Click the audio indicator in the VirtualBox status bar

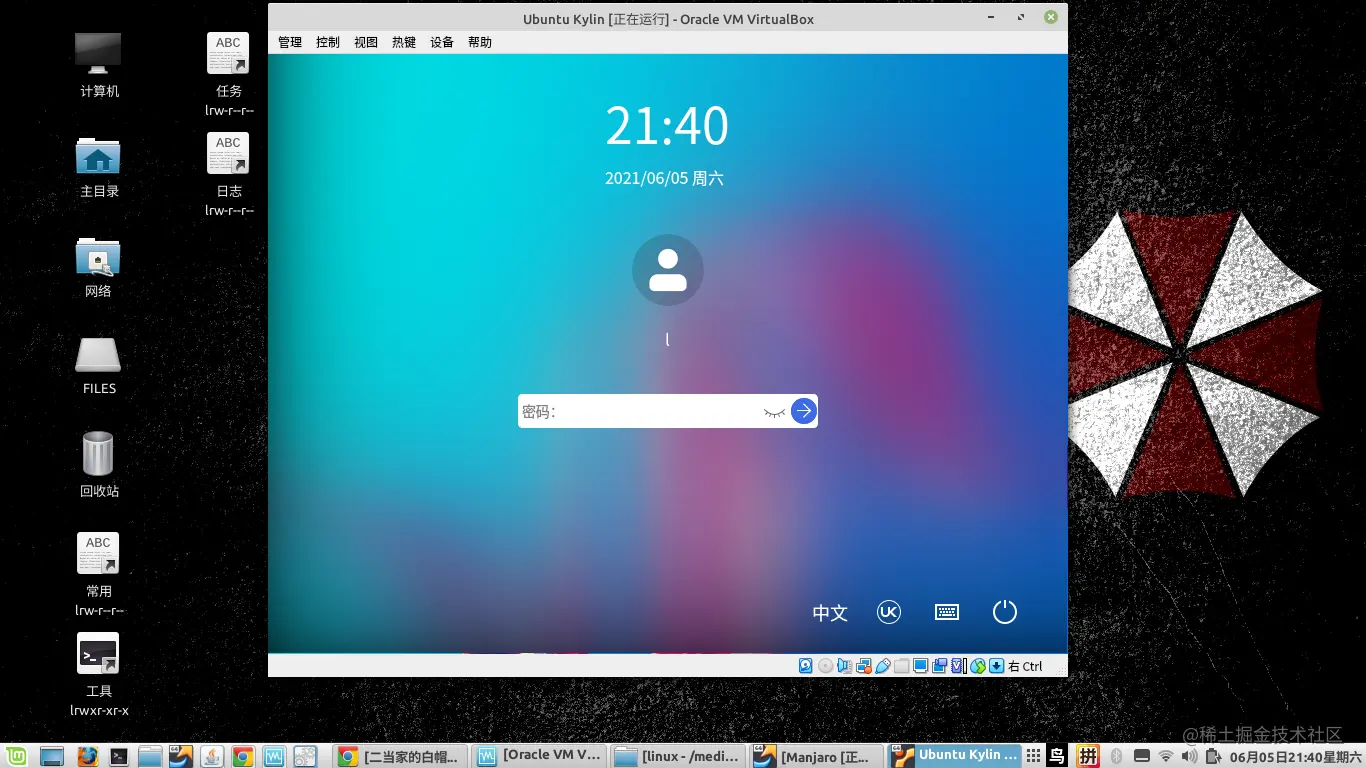point(844,666)
